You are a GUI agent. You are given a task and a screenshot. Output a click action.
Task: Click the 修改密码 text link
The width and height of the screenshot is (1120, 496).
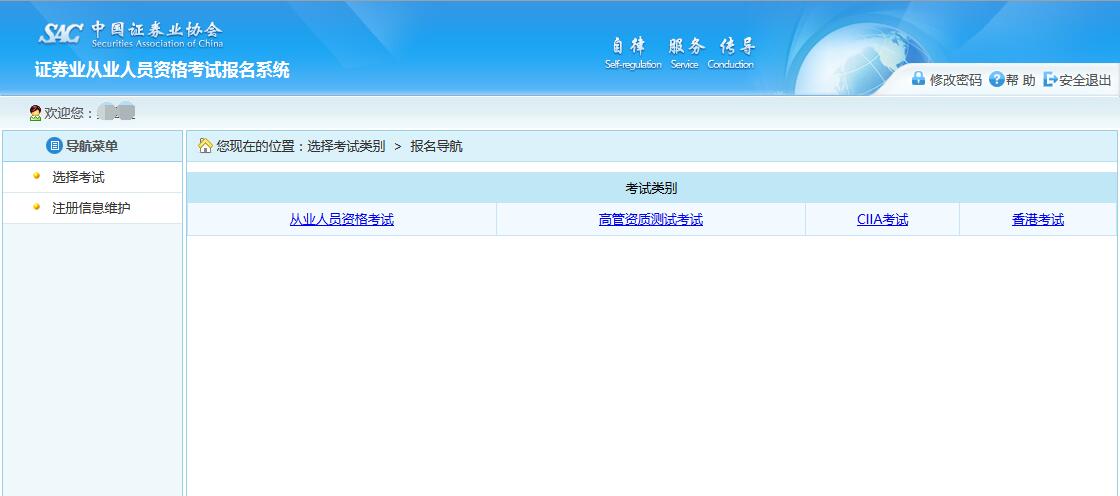pos(955,80)
